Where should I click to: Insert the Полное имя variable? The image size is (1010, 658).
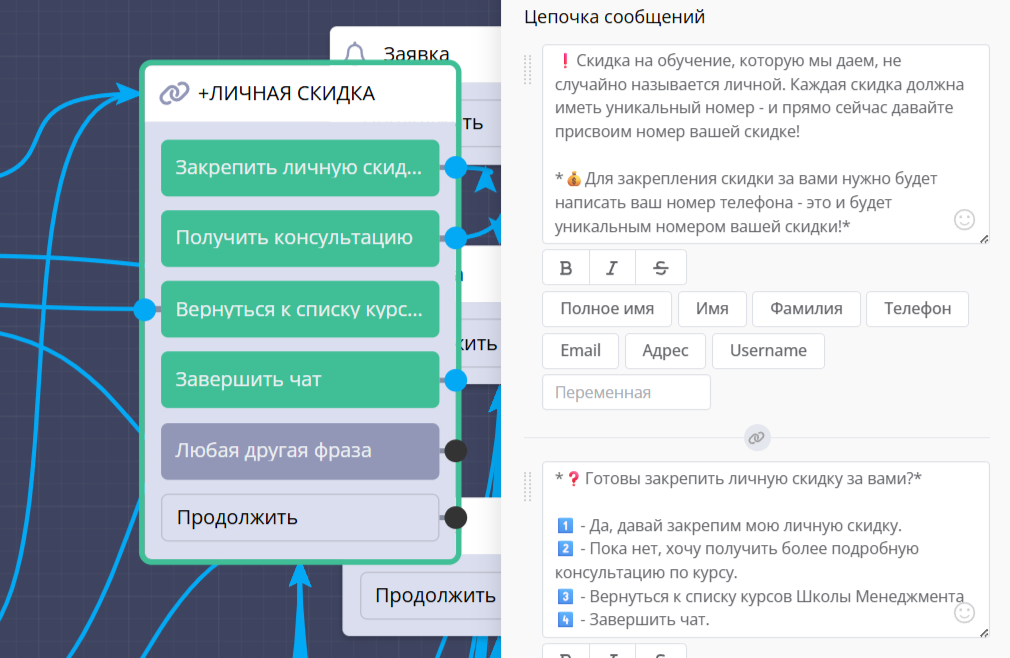pyautogui.click(x=607, y=309)
